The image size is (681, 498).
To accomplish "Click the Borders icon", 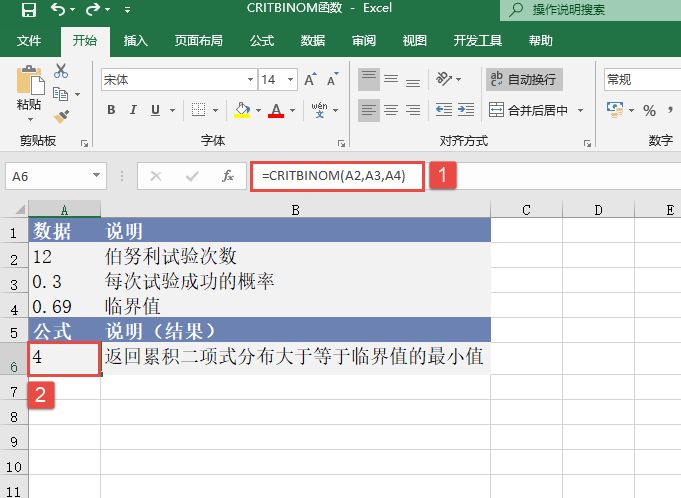I will coord(199,110).
